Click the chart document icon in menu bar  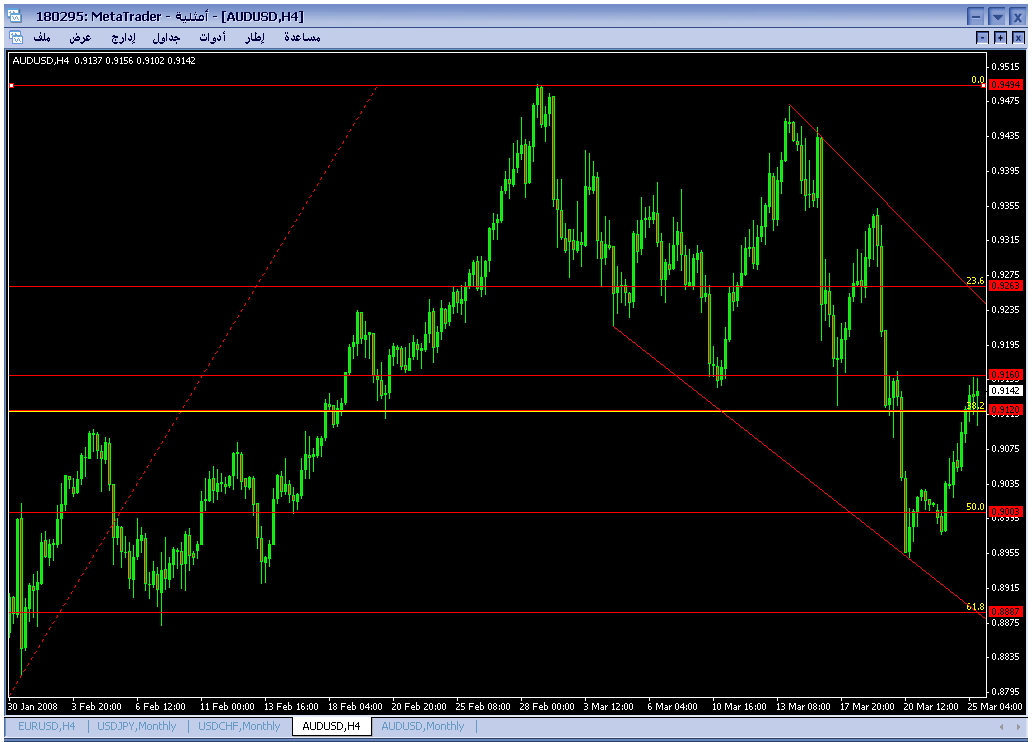15,38
